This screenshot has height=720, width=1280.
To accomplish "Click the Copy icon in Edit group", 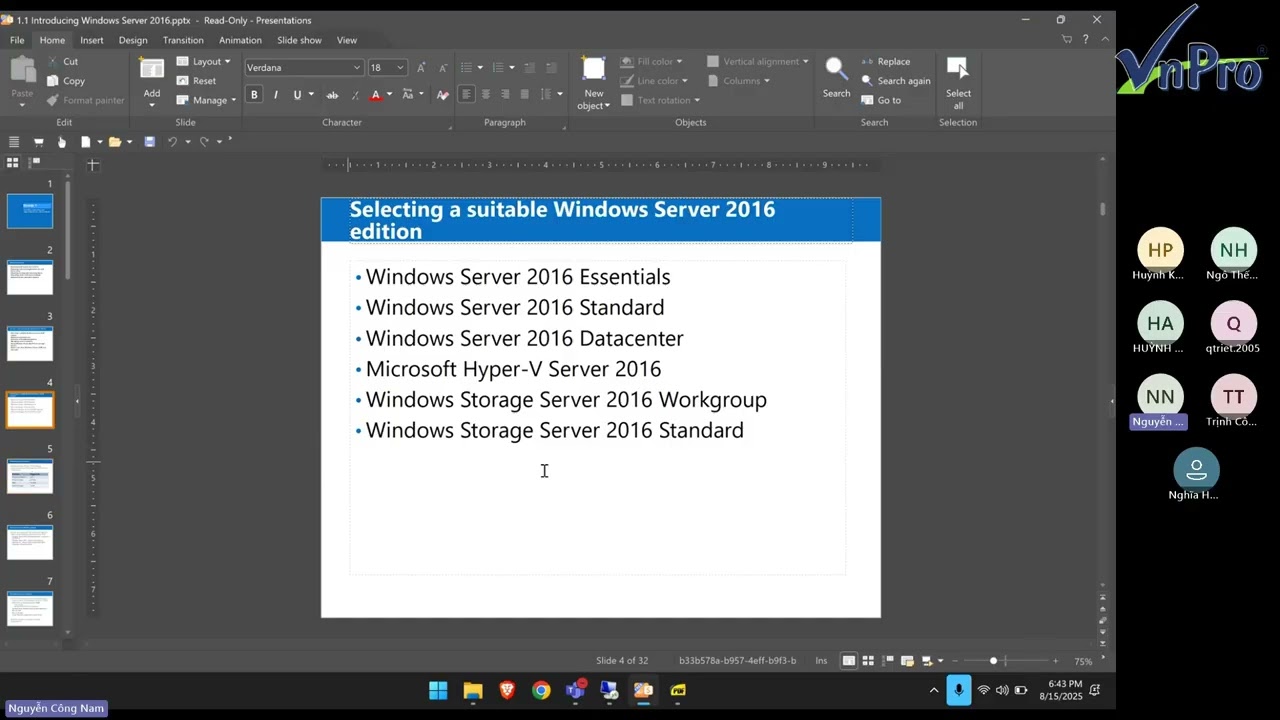I will 53,81.
